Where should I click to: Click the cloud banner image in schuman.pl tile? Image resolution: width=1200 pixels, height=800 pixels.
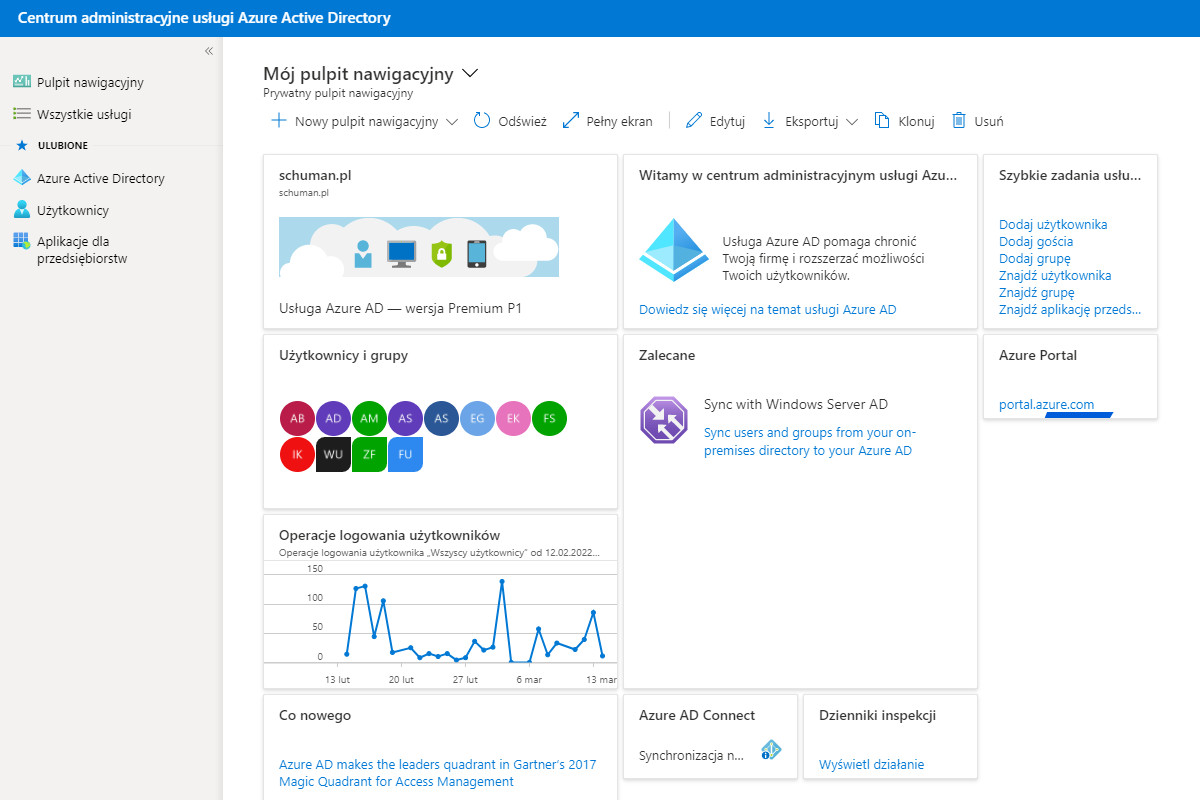click(419, 247)
